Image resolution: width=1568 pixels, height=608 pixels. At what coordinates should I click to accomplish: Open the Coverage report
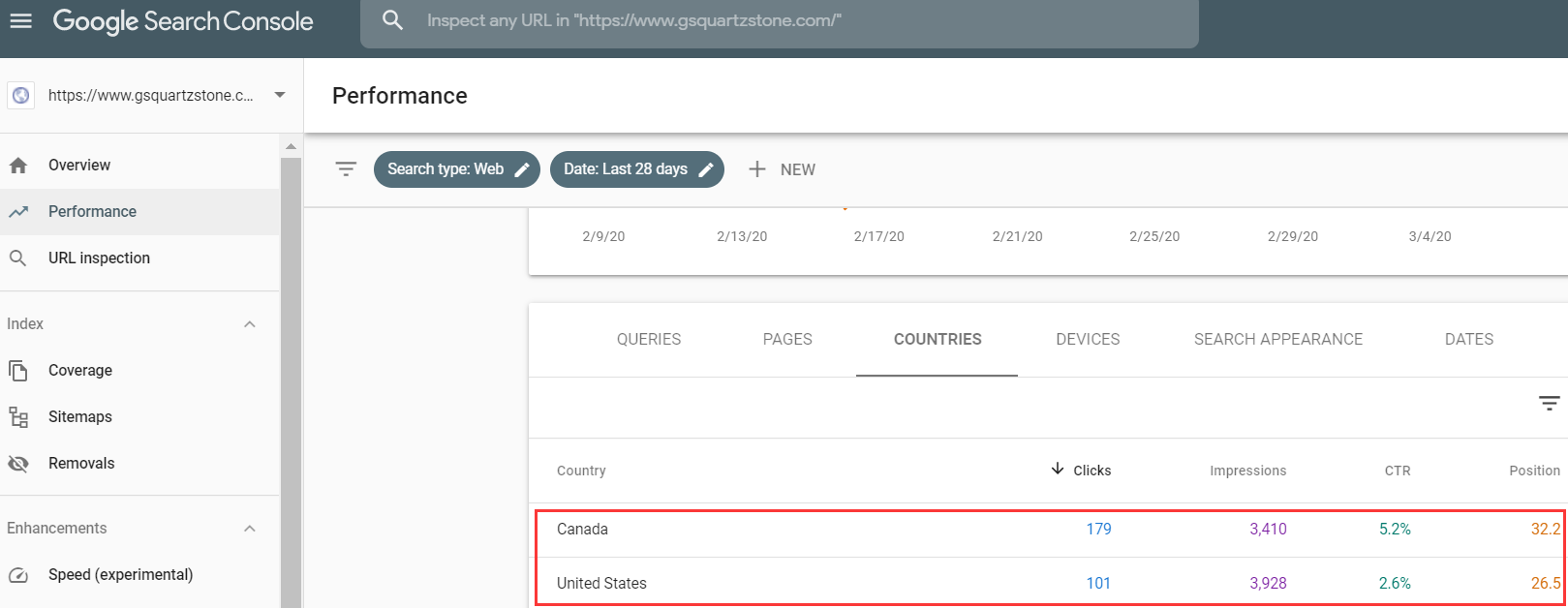[139, 371]
